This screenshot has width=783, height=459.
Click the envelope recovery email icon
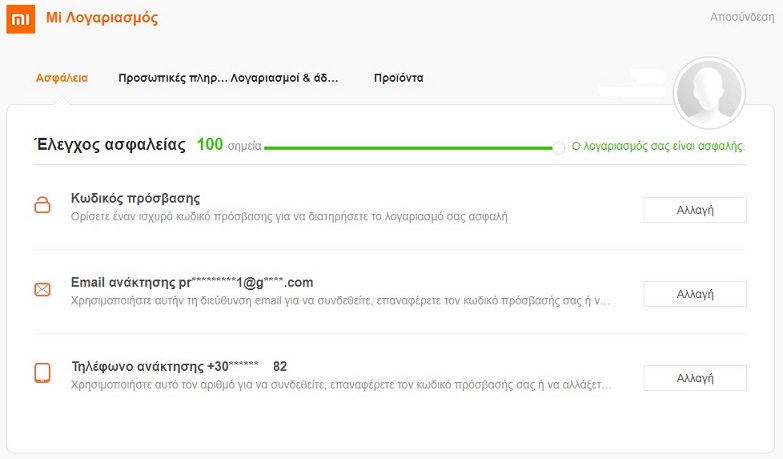tap(42, 290)
